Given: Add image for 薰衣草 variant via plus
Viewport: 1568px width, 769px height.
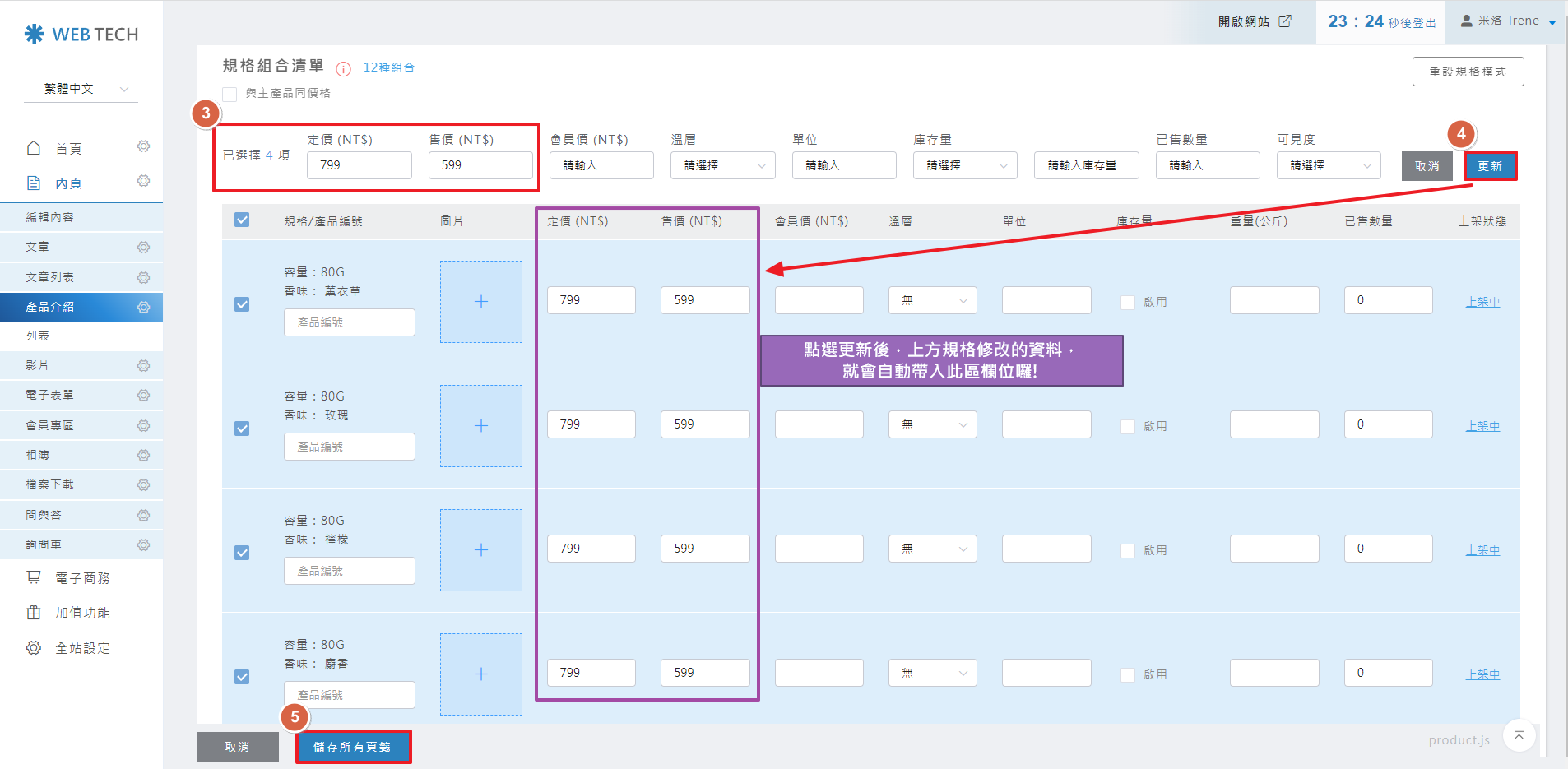Looking at the screenshot, I should click(x=480, y=302).
